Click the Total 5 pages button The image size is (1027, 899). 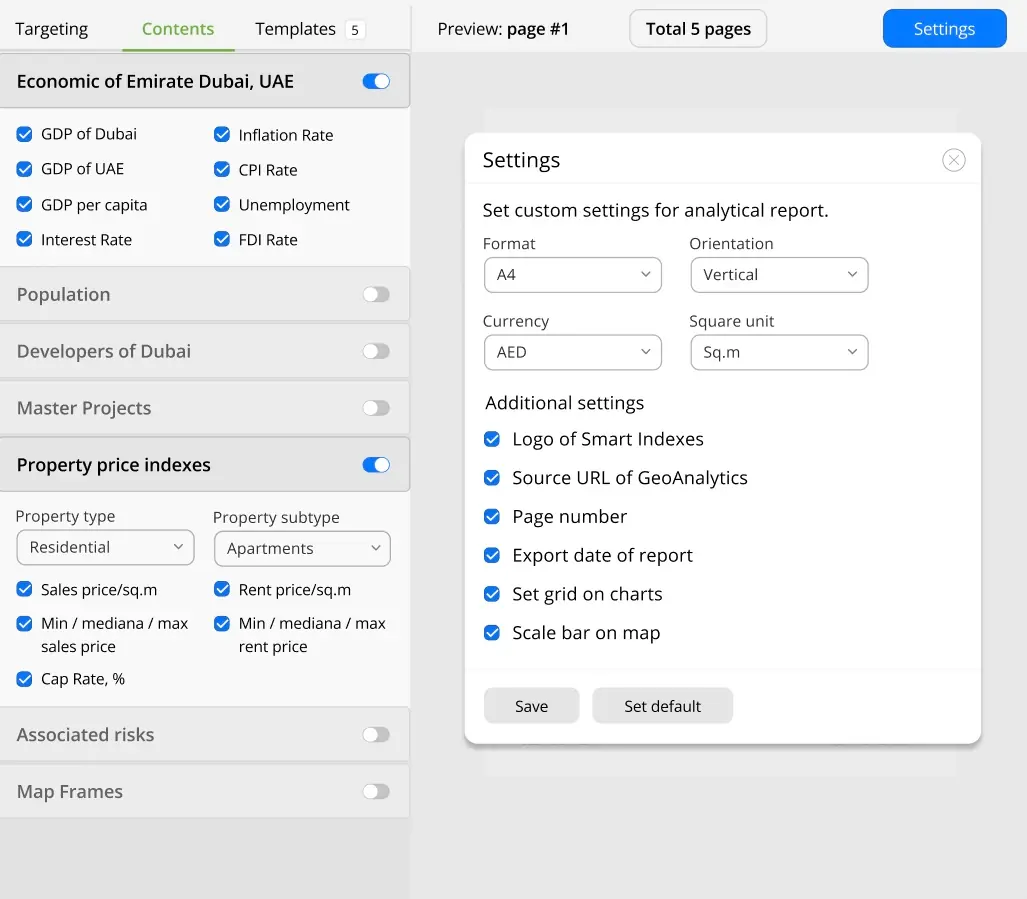point(698,29)
